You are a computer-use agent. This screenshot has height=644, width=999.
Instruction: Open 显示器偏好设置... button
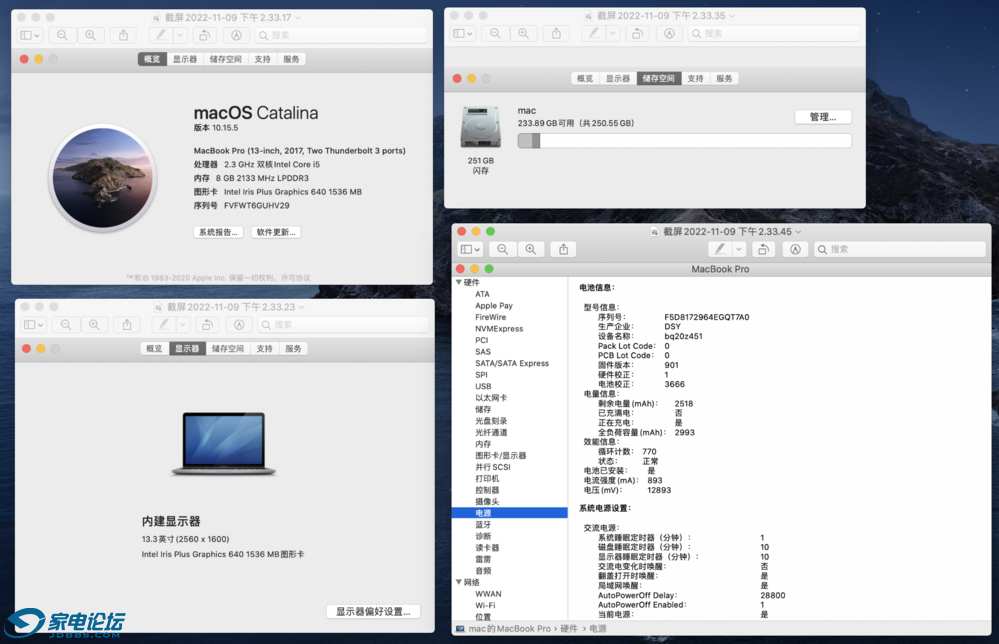pos(373,612)
